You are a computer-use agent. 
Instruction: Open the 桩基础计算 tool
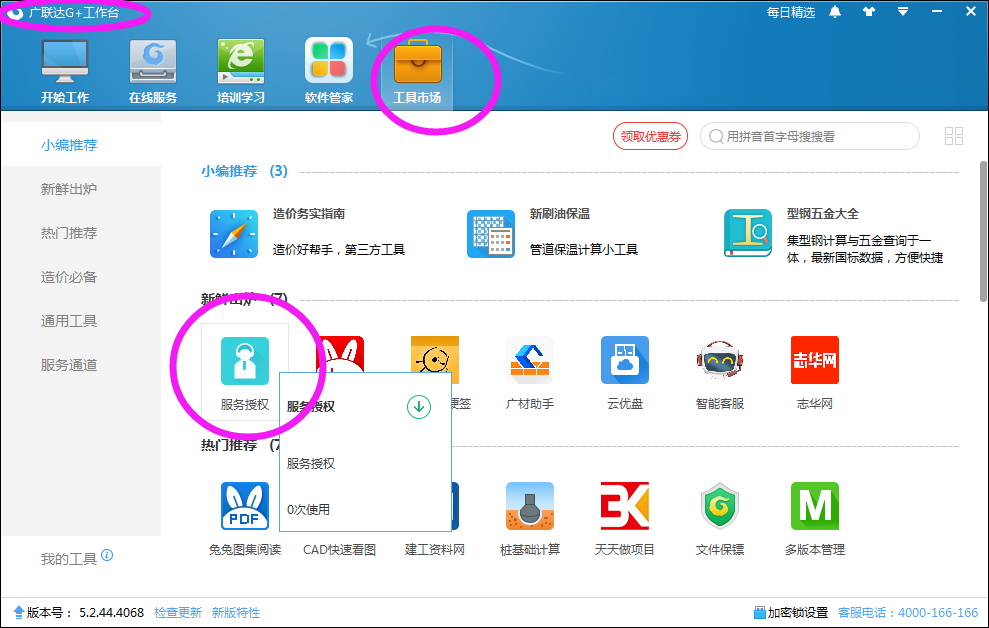[530, 506]
